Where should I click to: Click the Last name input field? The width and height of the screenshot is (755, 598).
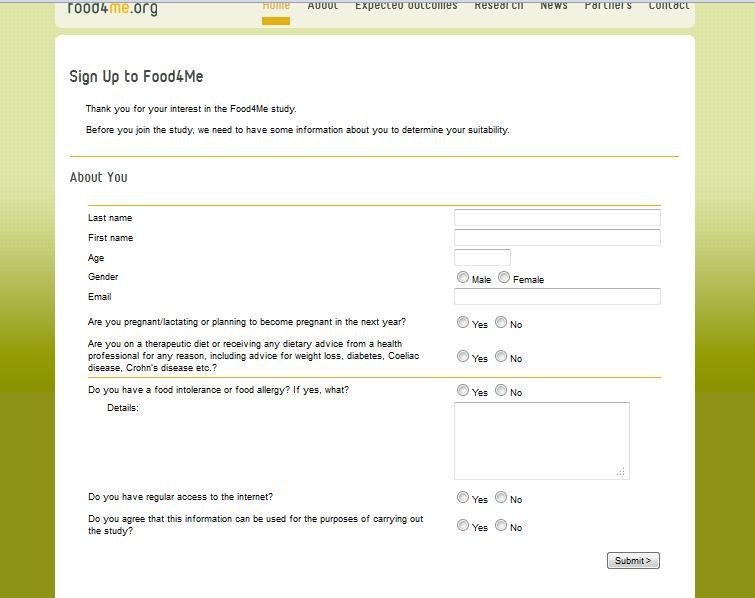pos(557,218)
